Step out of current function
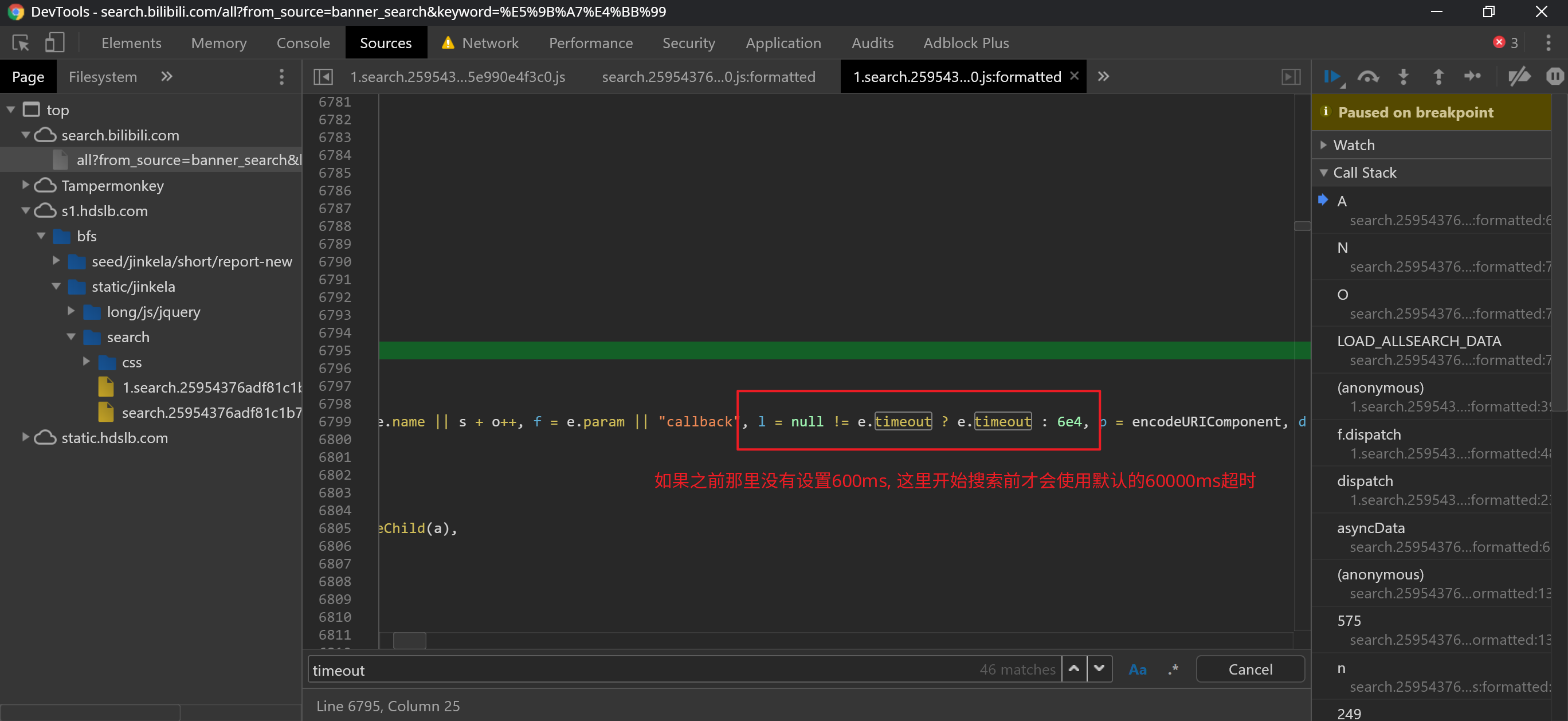The height and width of the screenshot is (721, 1568). click(1438, 76)
